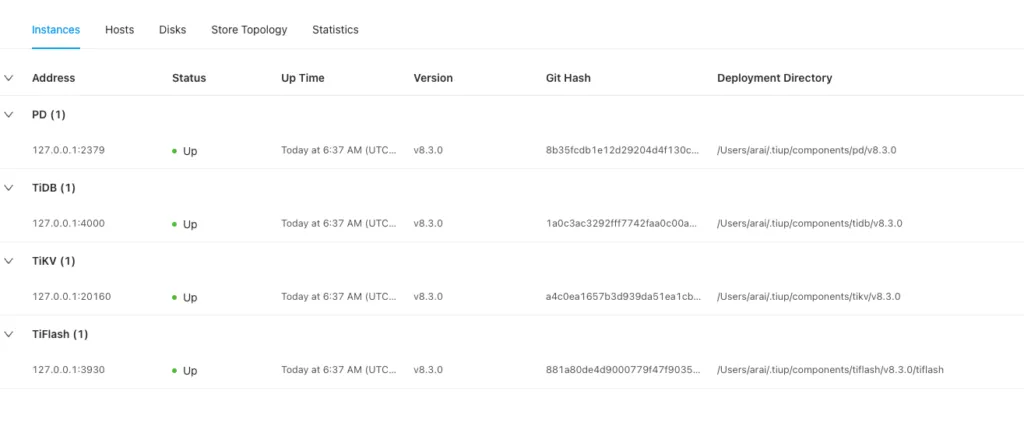Click the Version column header

click(433, 78)
